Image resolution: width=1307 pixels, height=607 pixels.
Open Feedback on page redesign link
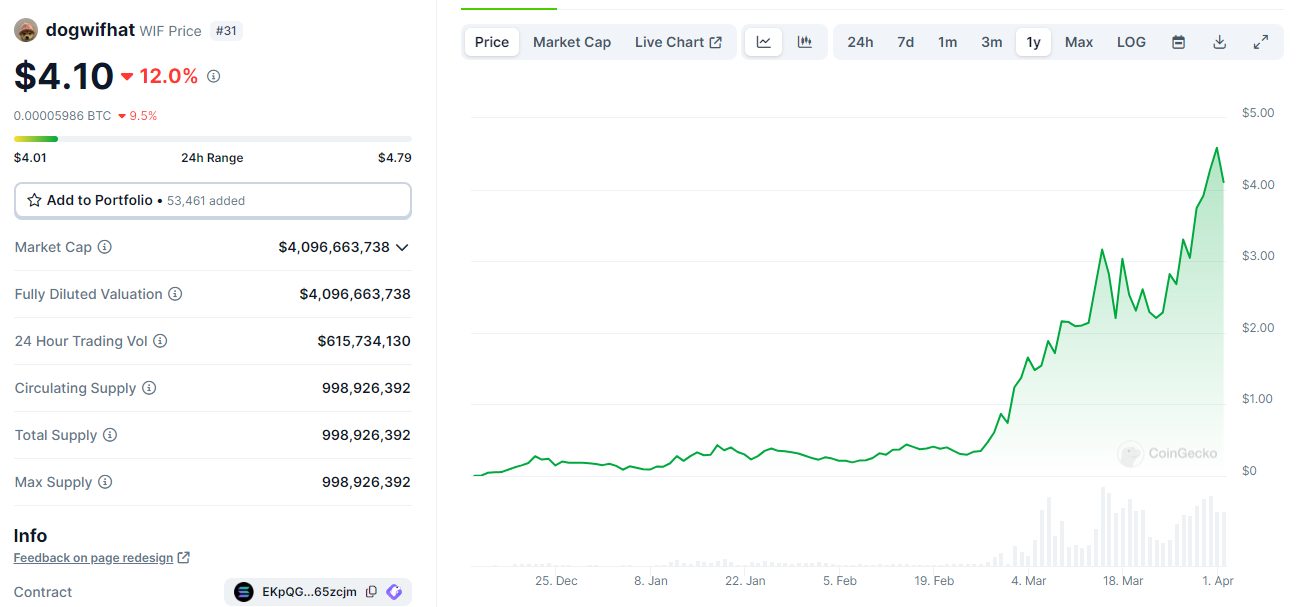[102, 557]
